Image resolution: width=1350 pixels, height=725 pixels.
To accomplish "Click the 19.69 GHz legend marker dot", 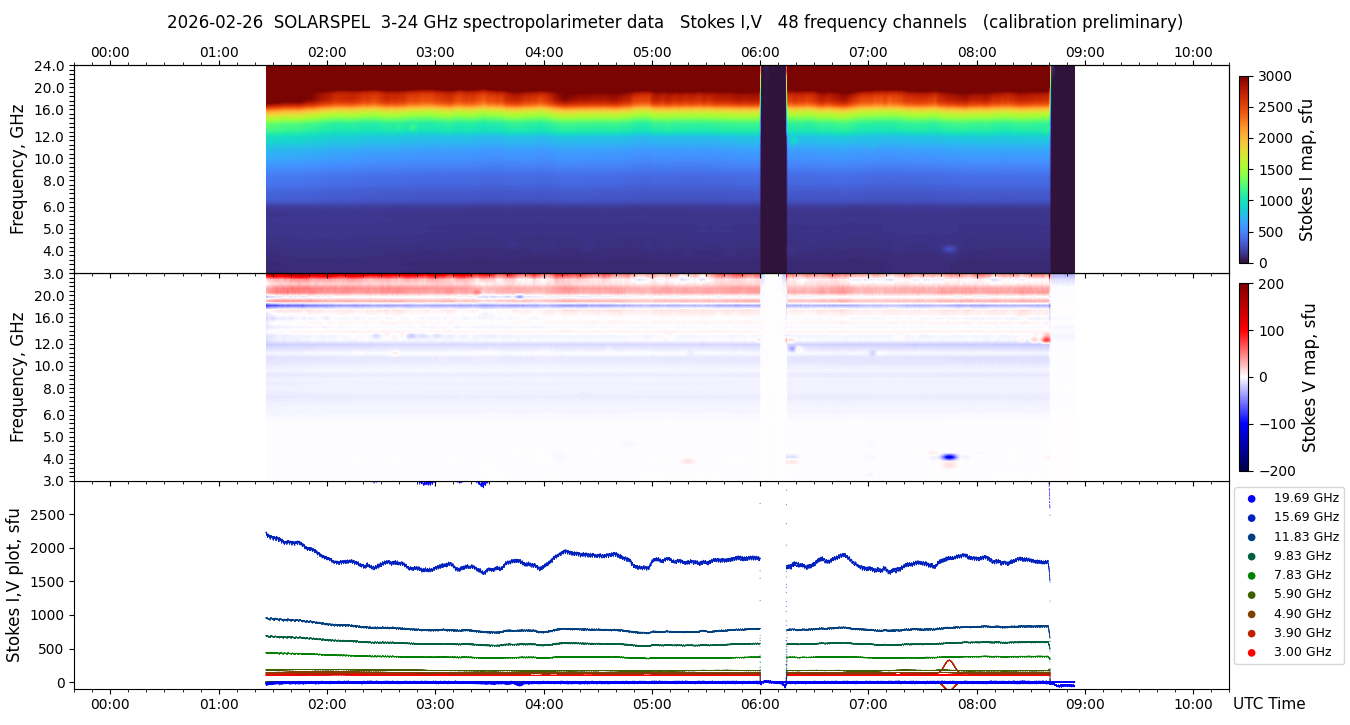I will (1251, 498).
